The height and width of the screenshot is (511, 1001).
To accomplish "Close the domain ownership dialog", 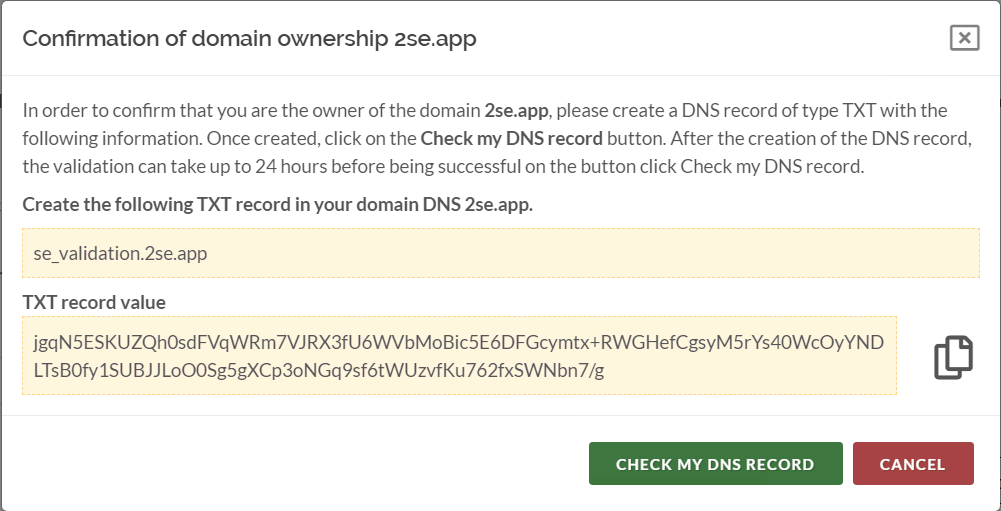I will [963, 38].
